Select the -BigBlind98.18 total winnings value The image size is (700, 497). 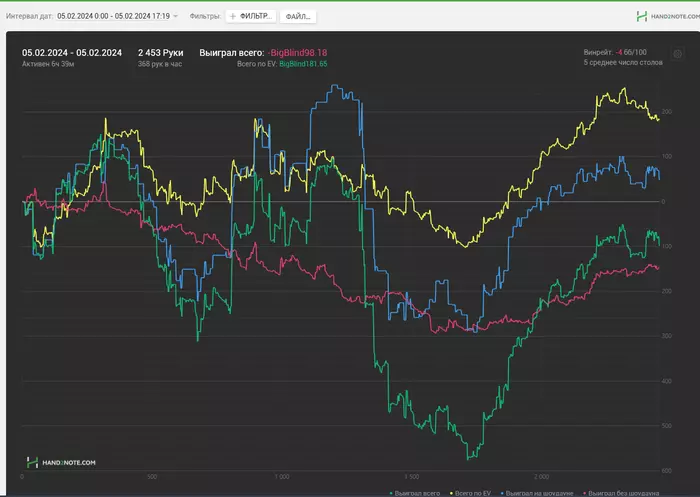coord(297,53)
